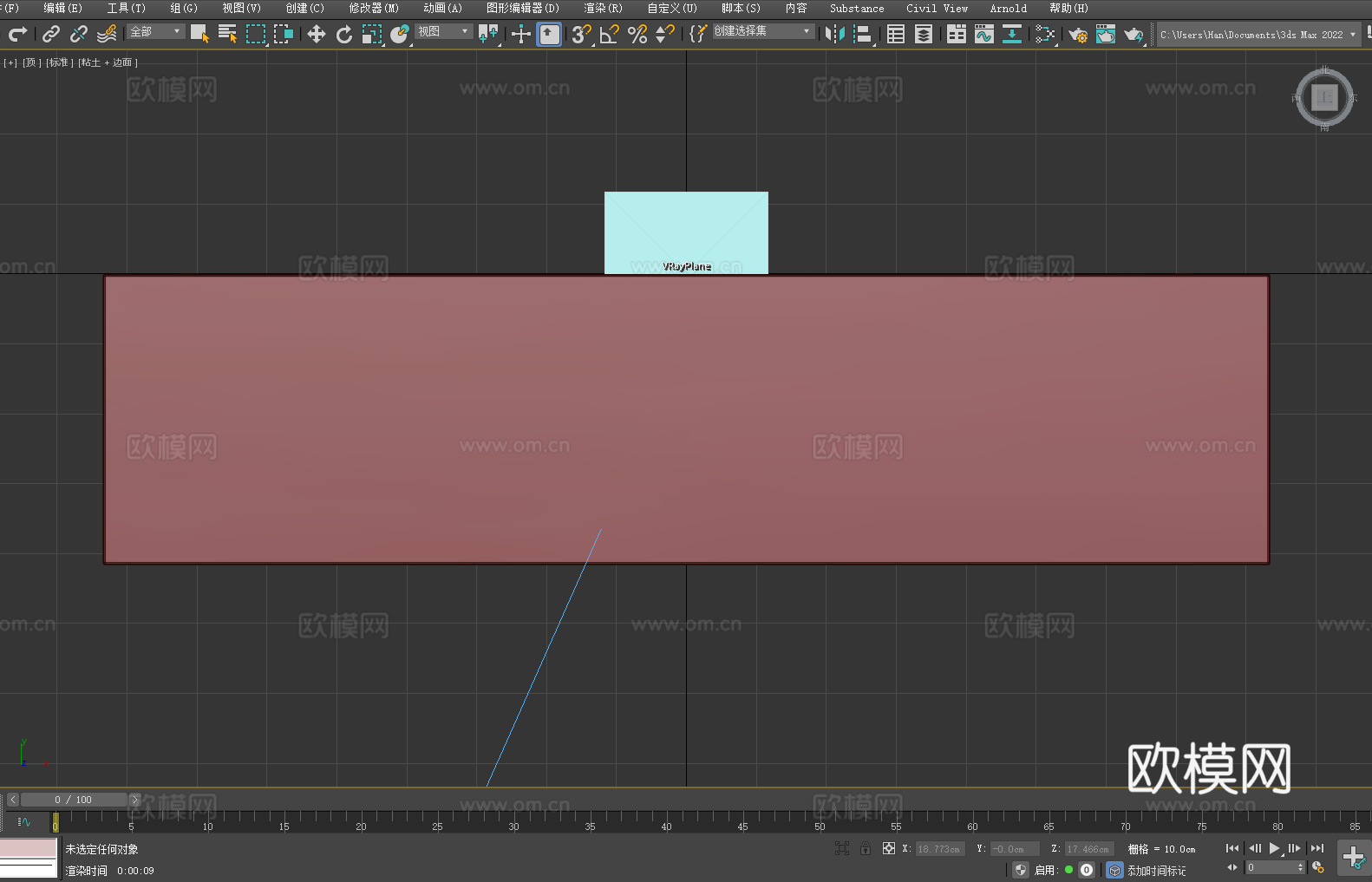Click previous frame arrow on time slider
The height and width of the screenshot is (882, 1372).
(x=13, y=800)
